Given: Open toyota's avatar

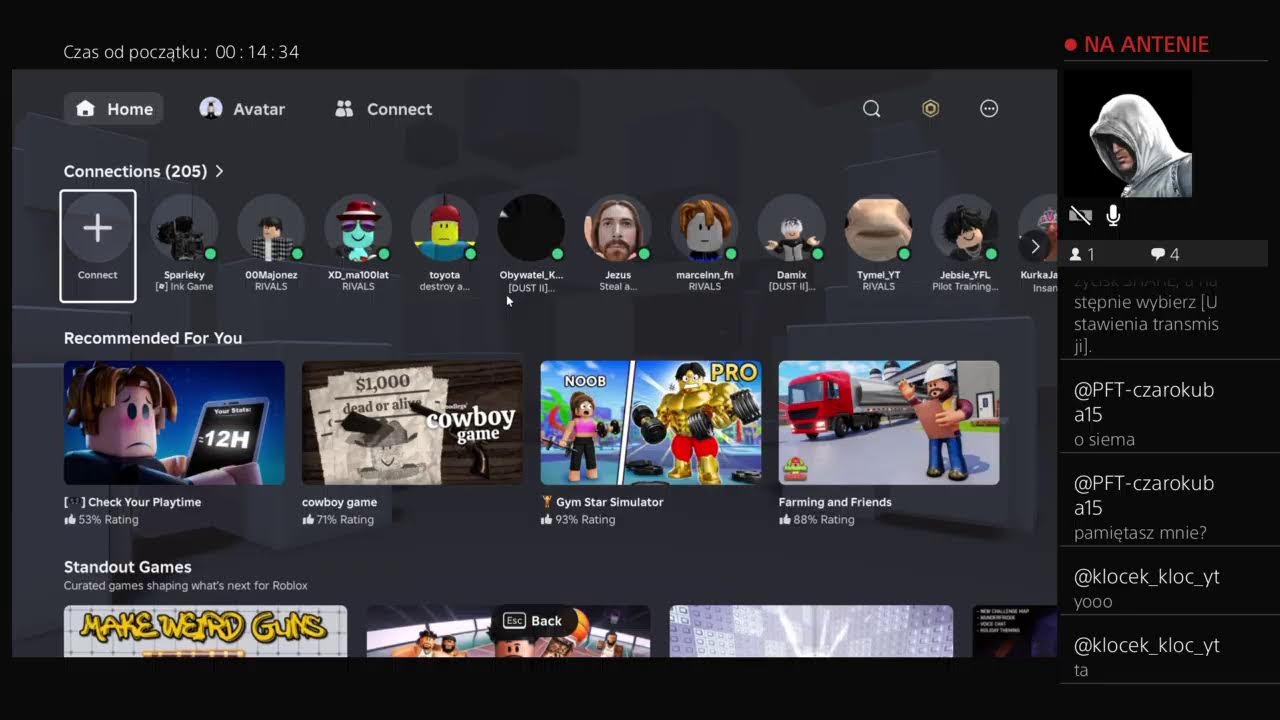Looking at the screenshot, I should coord(445,228).
